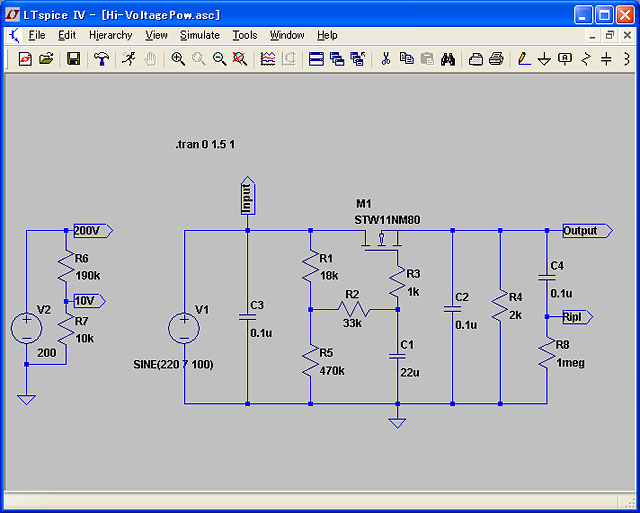Click the STW11NM80 MOSFET label
Screen dimensions: 640x513
[387, 220]
